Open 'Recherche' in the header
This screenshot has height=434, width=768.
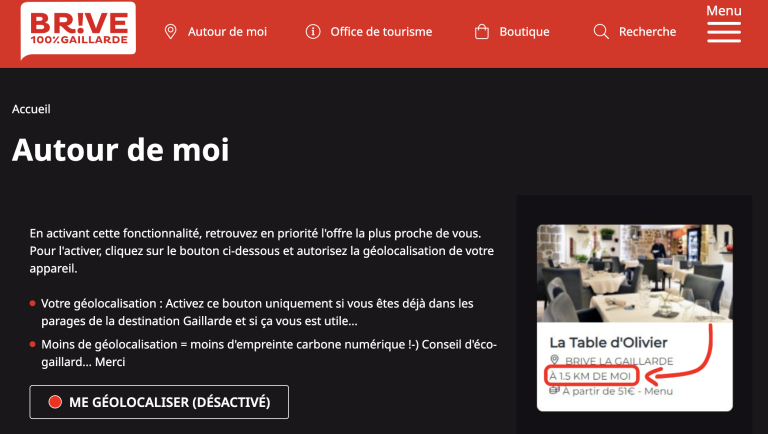(x=647, y=32)
